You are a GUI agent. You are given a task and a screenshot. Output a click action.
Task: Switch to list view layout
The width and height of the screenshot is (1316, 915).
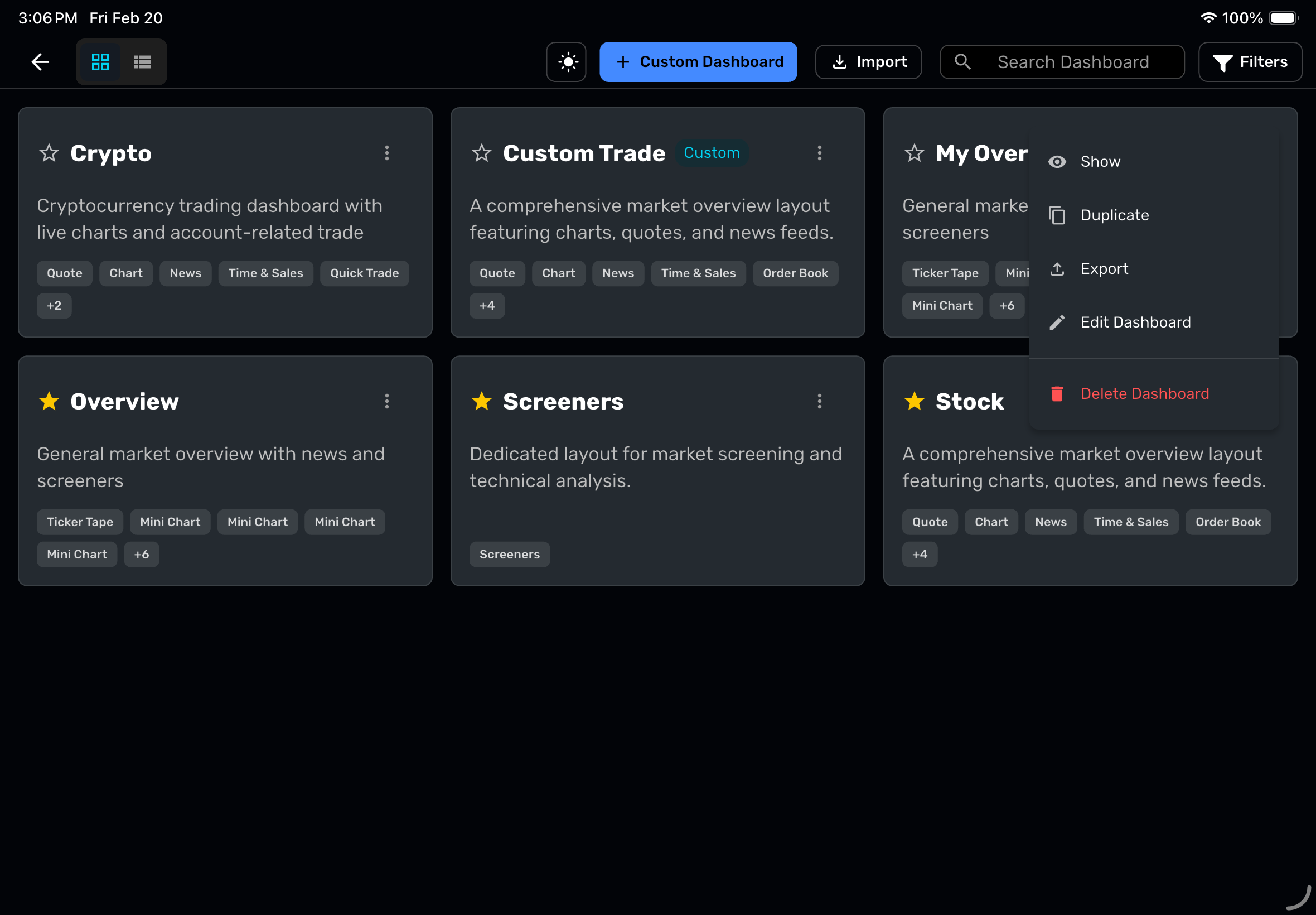pyautogui.click(x=142, y=61)
